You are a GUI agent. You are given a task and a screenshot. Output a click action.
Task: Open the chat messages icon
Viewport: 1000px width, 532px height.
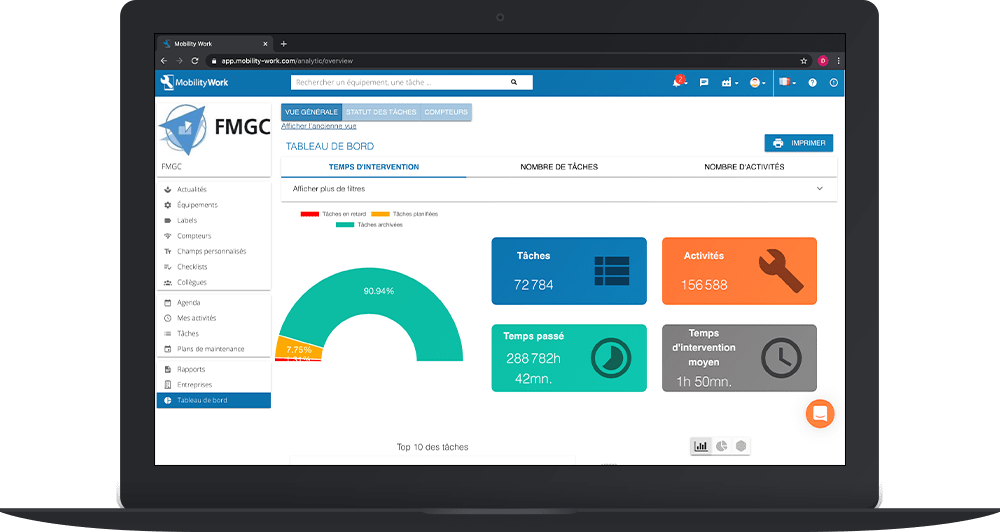point(704,82)
